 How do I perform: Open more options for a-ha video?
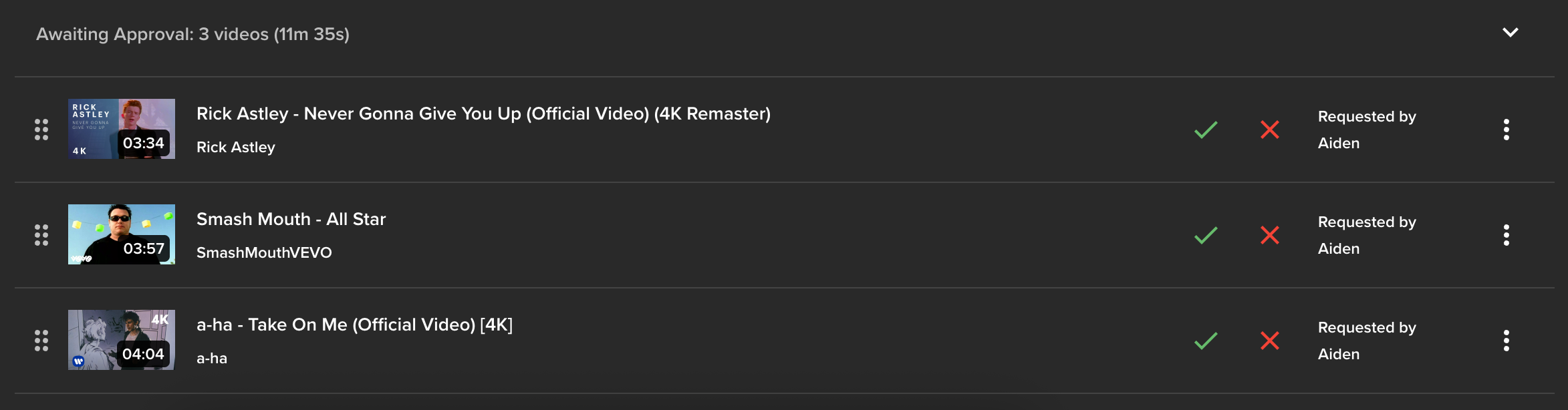pyautogui.click(x=1507, y=341)
